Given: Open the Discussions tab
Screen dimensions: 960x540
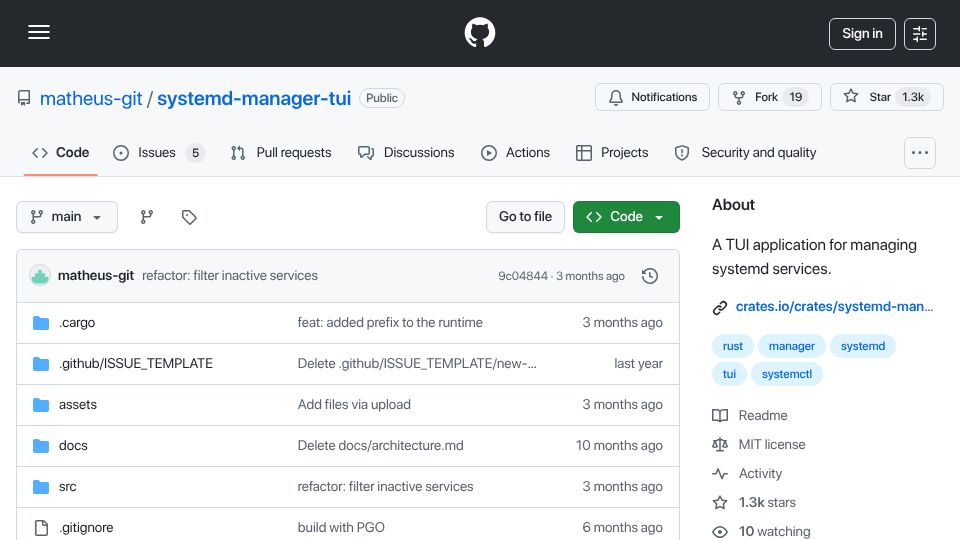Looking at the screenshot, I should tap(406, 152).
